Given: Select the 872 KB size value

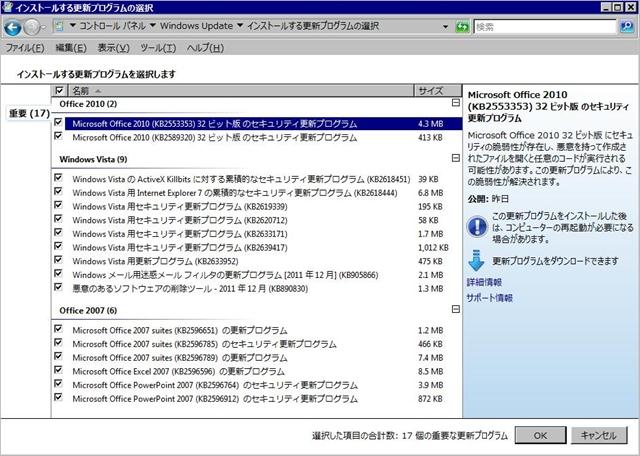Looking at the screenshot, I should coord(430,399).
